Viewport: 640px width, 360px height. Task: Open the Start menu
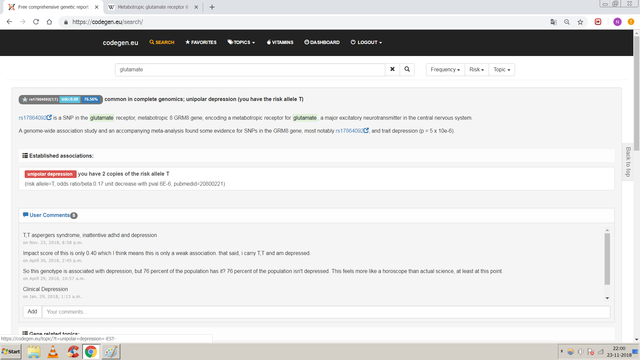(x=11, y=351)
